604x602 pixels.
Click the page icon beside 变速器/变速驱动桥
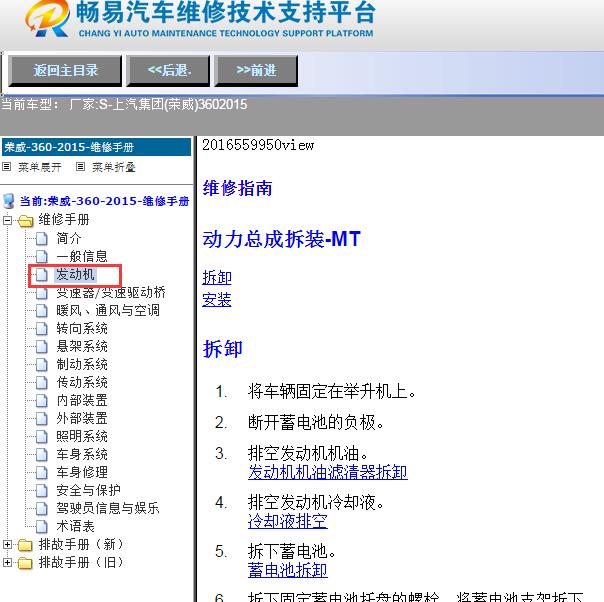[x=42, y=293]
